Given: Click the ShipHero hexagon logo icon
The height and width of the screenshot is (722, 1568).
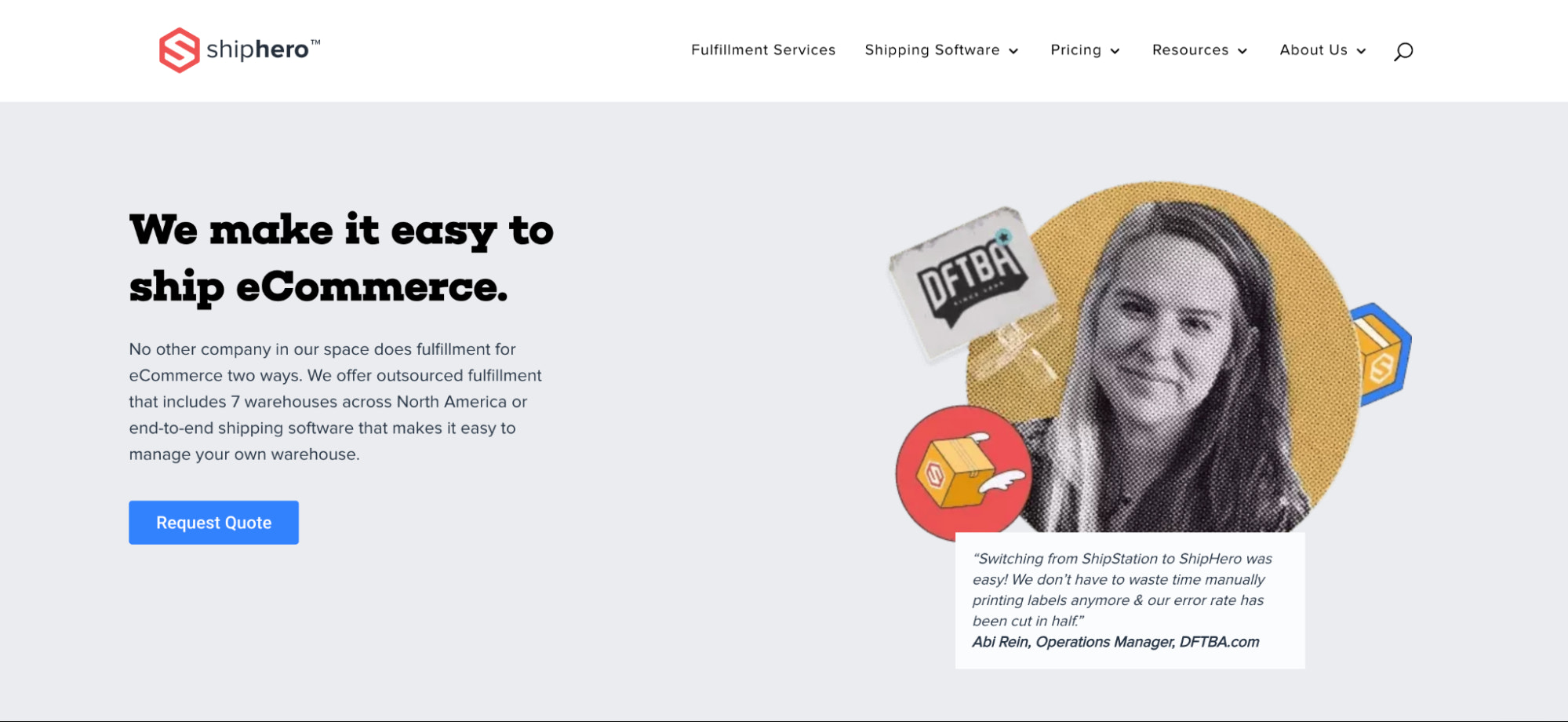Looking at the screenshot, I should pos(179,50).
